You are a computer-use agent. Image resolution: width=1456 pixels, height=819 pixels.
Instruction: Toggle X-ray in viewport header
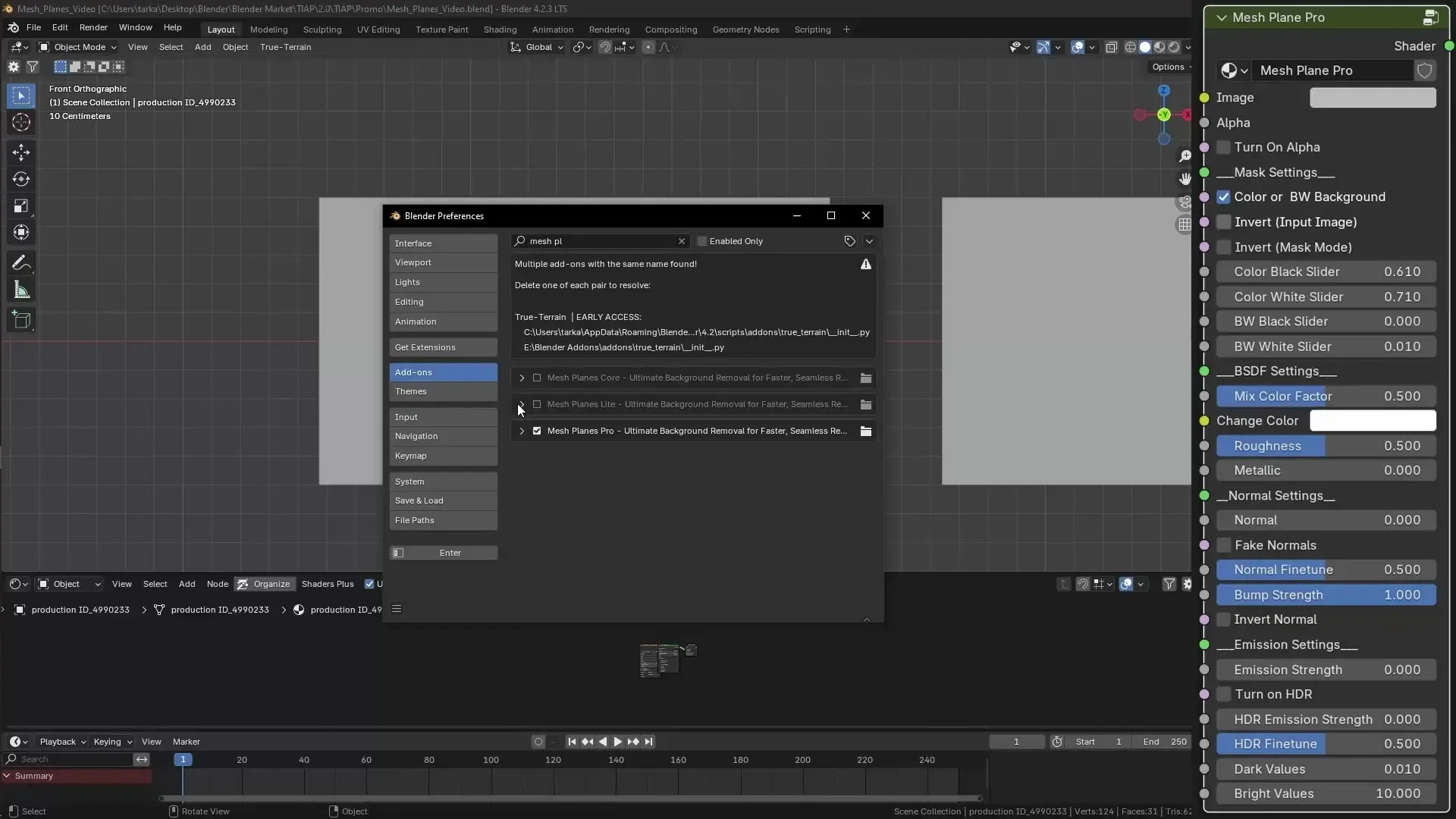tap(1112, 47)
